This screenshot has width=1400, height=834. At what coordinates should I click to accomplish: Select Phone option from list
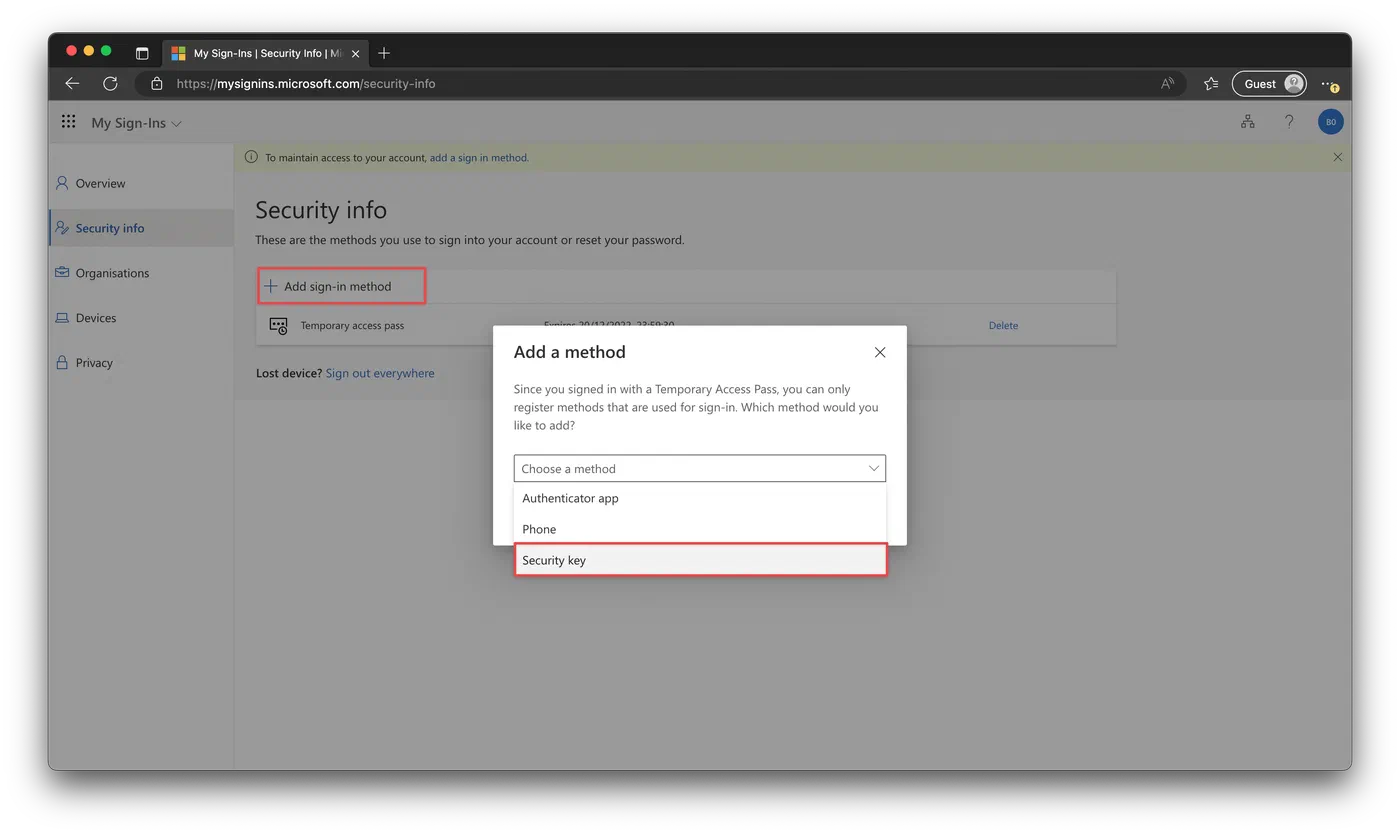point(700,529)
